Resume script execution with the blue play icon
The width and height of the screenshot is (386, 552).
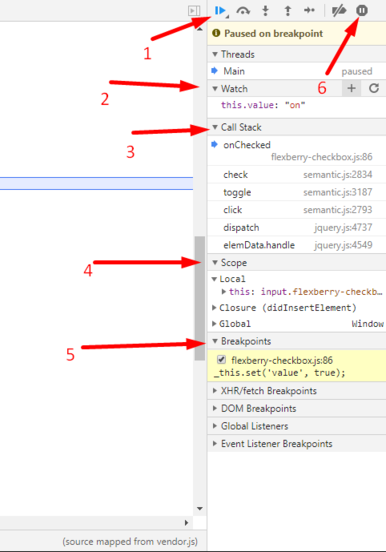(220, 11)
